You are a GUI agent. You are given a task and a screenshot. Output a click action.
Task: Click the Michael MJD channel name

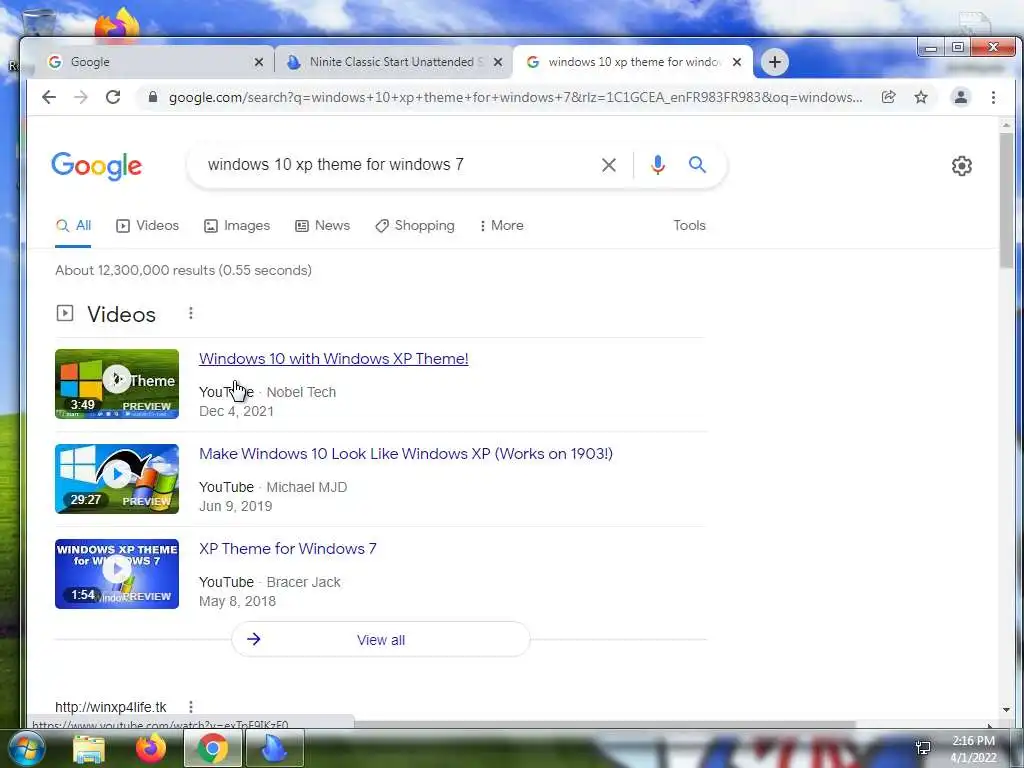tap(307, 487)
